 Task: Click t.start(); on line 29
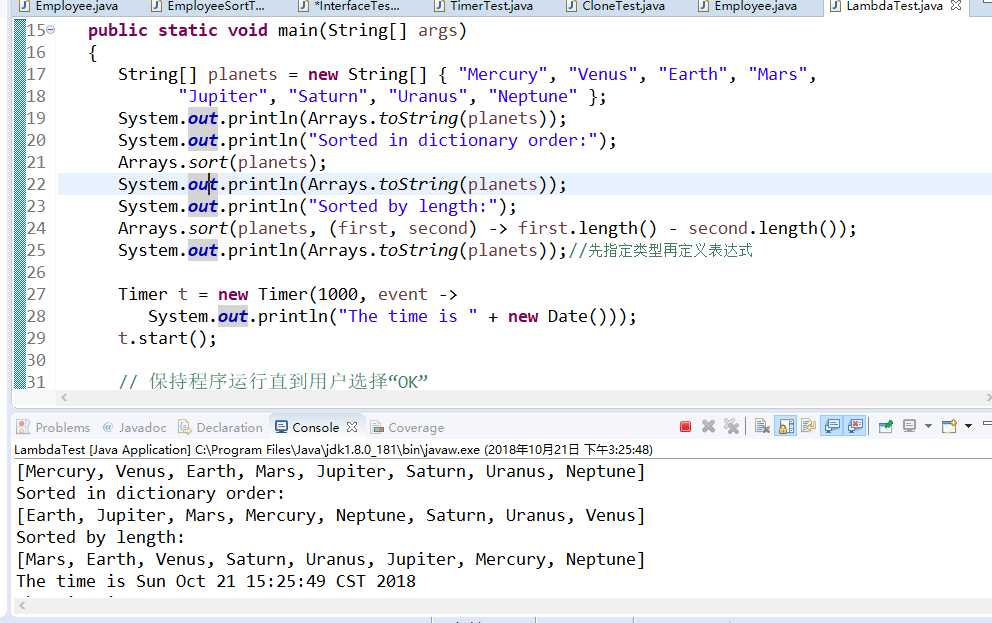click(x=167, y=338)
